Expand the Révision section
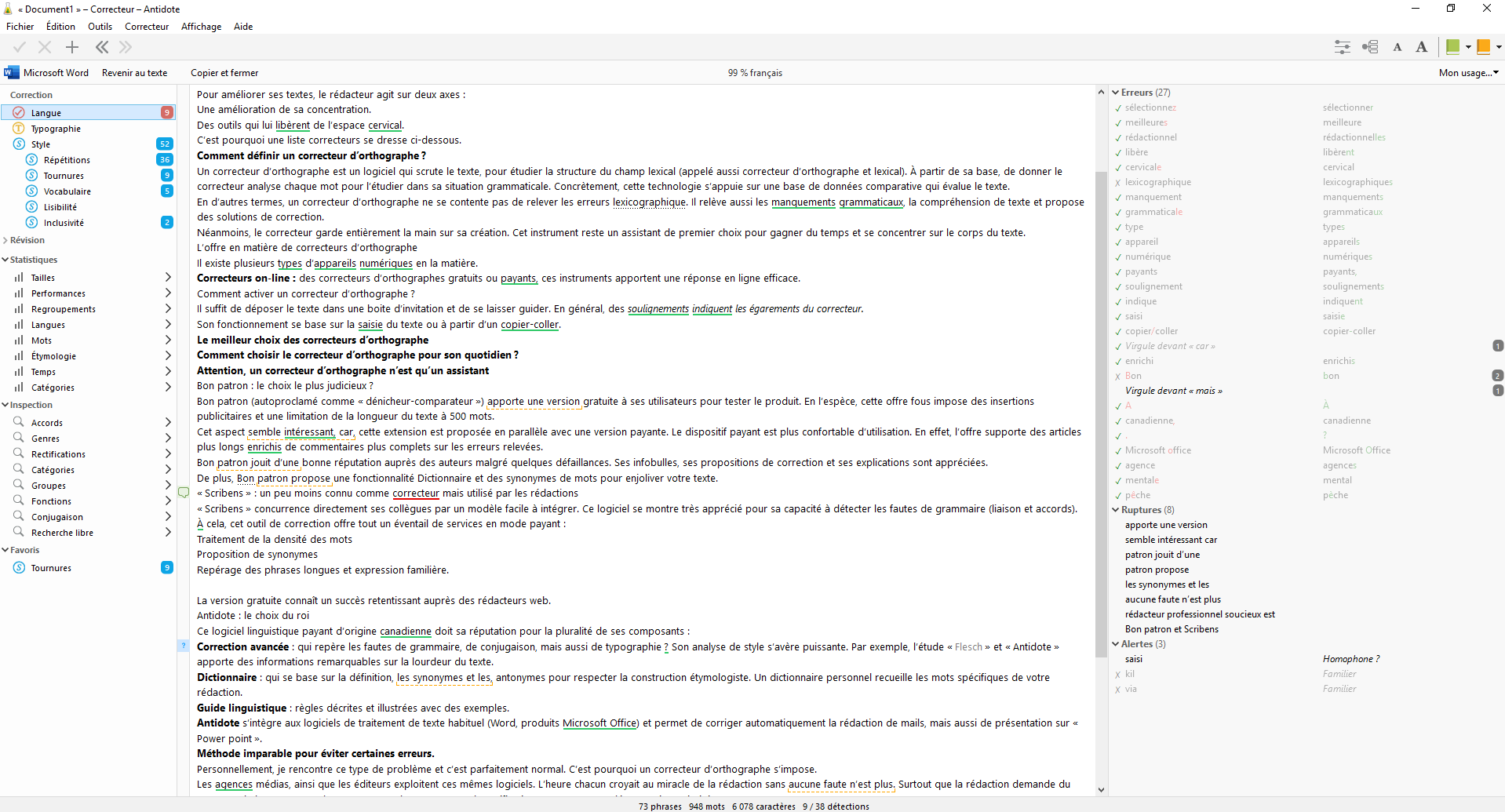The image size is (1505, 812). pyautogui.click(x=5, y=240)
